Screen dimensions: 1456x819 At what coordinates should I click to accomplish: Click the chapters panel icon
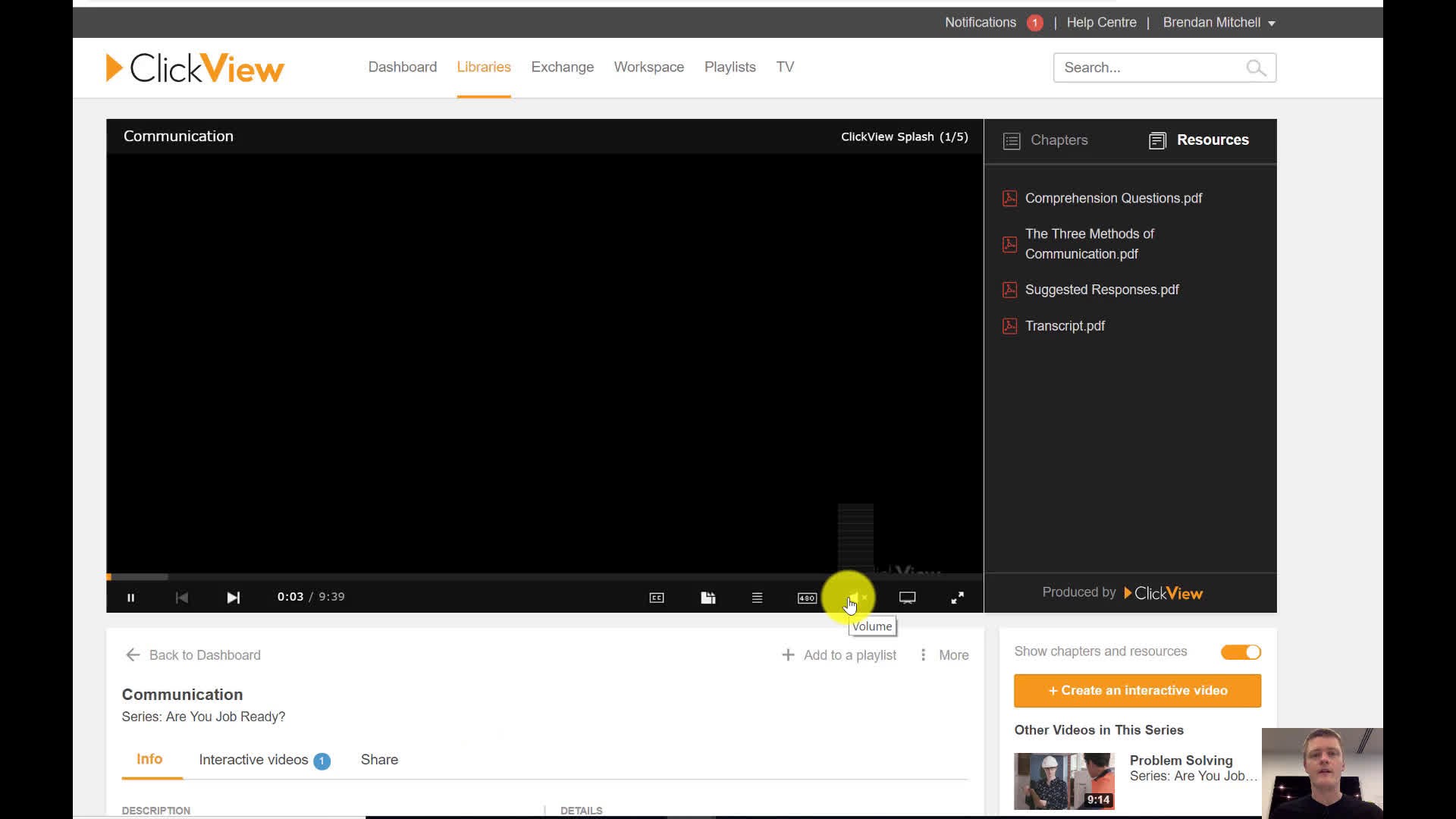pos(1011,139)
